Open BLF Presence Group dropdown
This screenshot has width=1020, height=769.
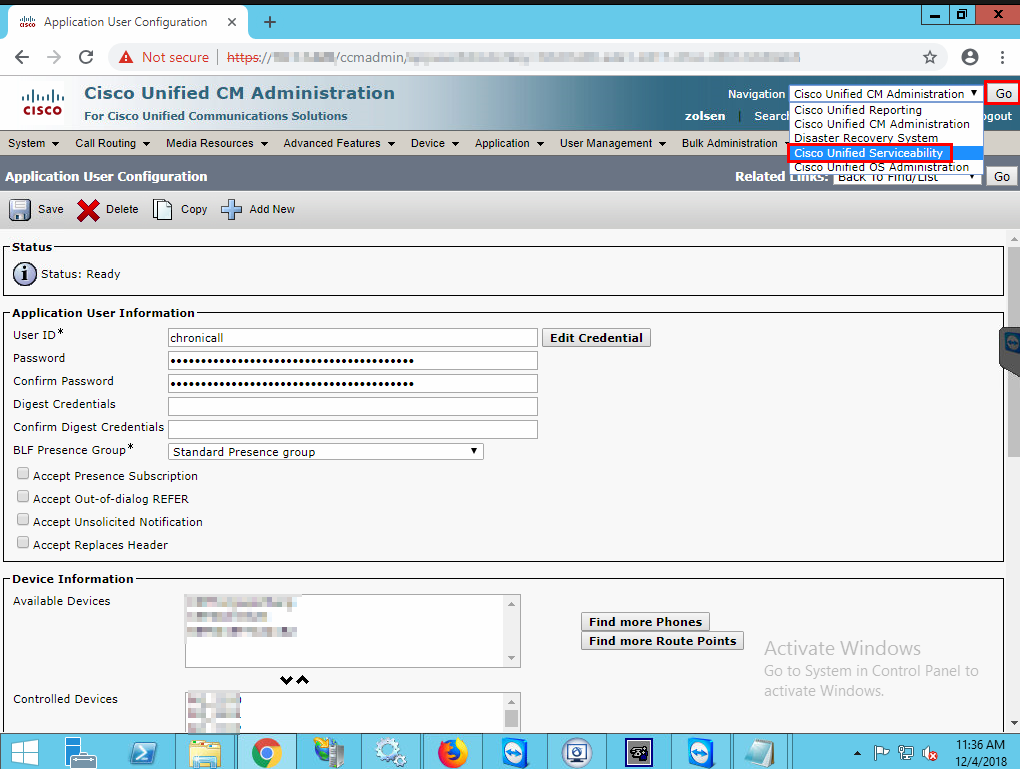tap(326, 452)
